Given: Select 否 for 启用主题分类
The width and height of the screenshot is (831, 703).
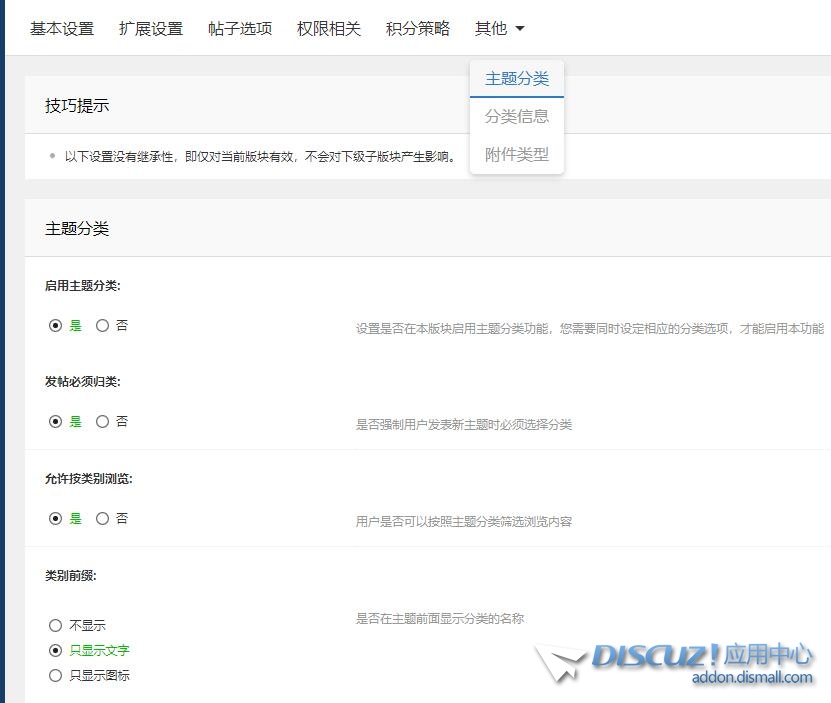Looking at the screenshot, I should [x=103, y=326].
